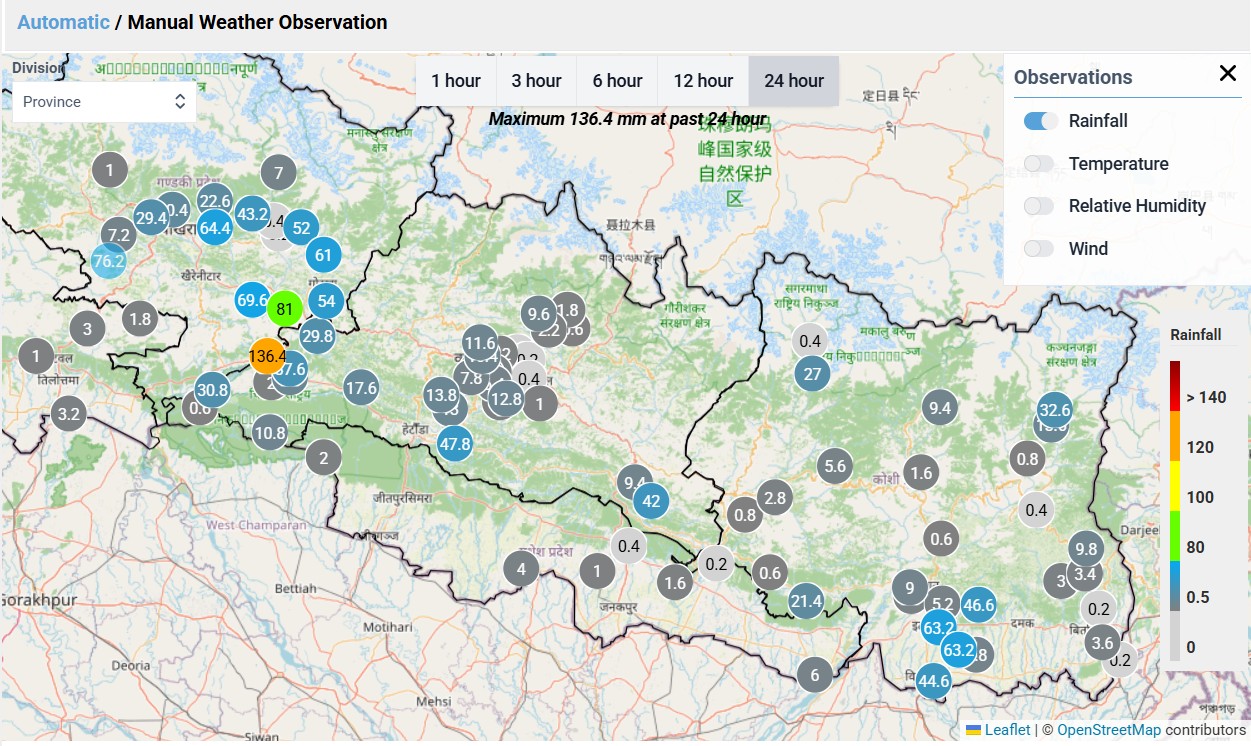Click the grey 5.6 rainfall marker
The image size is (1251, 746).
click(x=835, y=465)
